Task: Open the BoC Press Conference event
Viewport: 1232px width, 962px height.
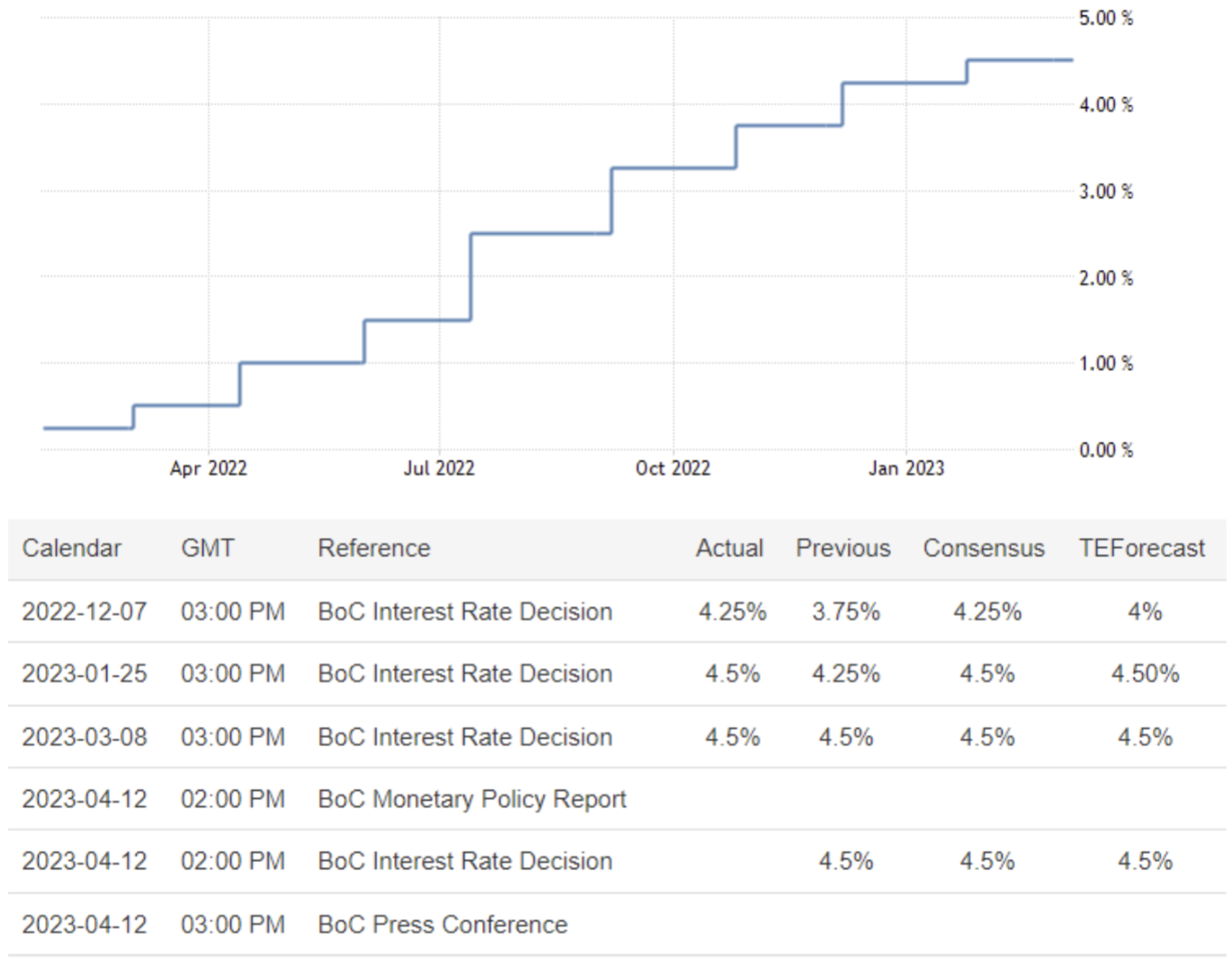Action: (442, 925)
